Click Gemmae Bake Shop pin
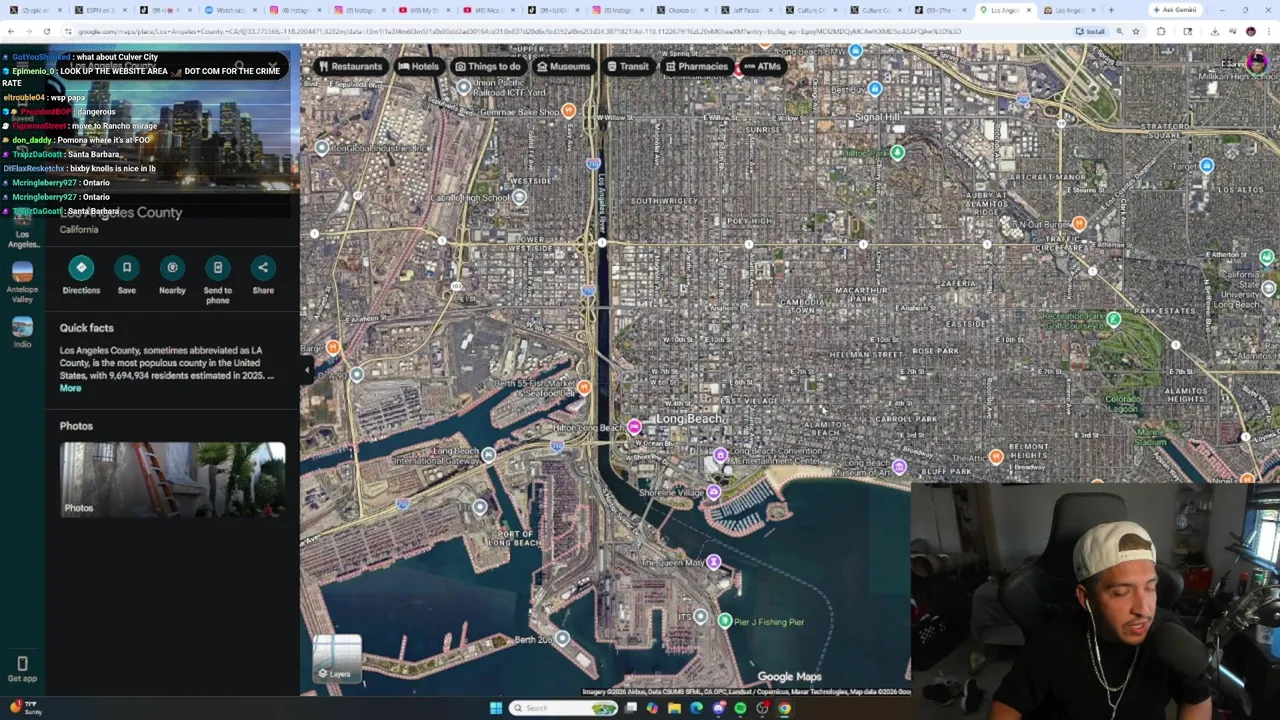The width and height of the screenshot is (1280, 720). (568, 111)
